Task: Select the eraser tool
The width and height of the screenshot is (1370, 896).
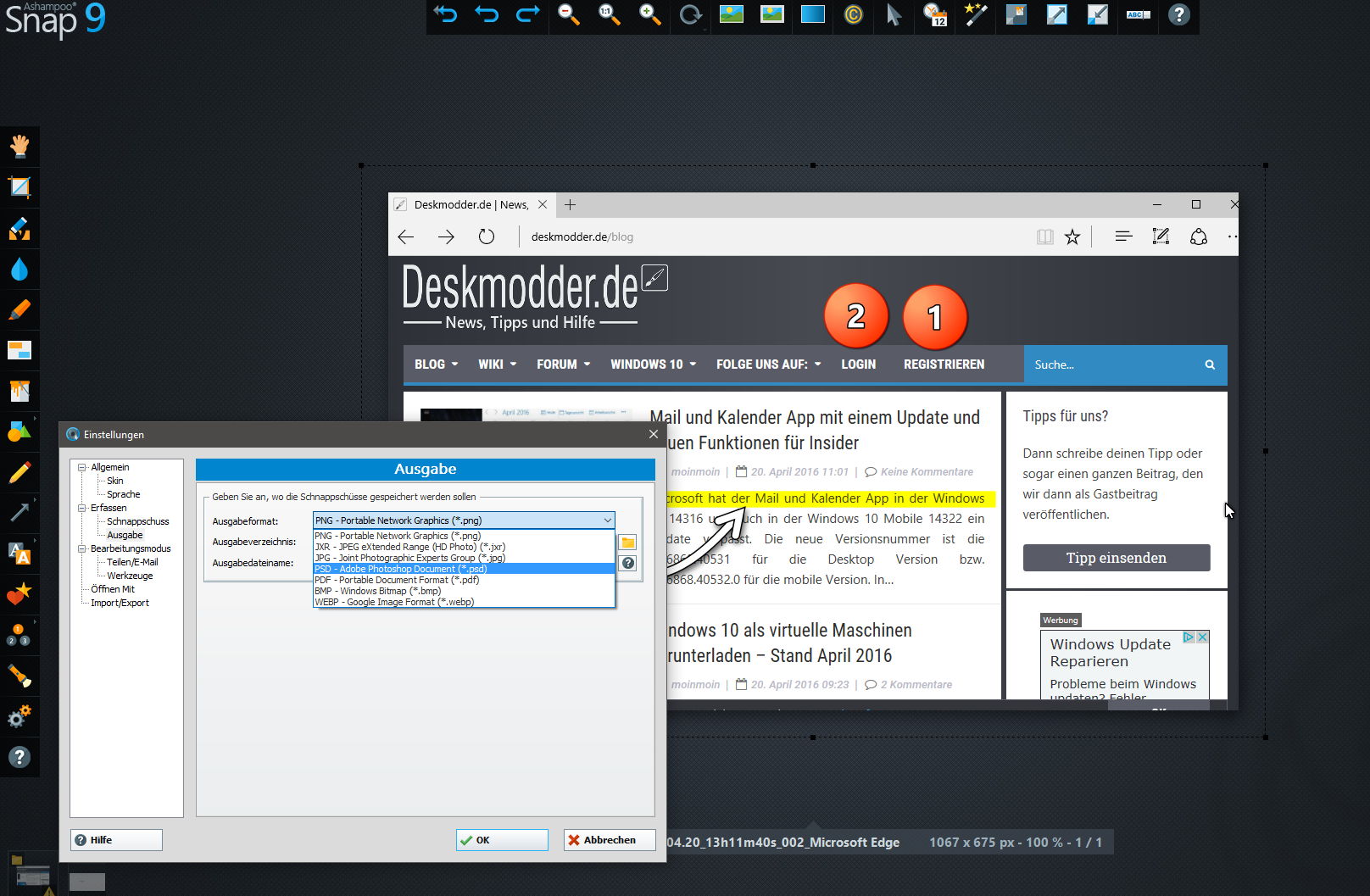Action: tap(19, 228)
